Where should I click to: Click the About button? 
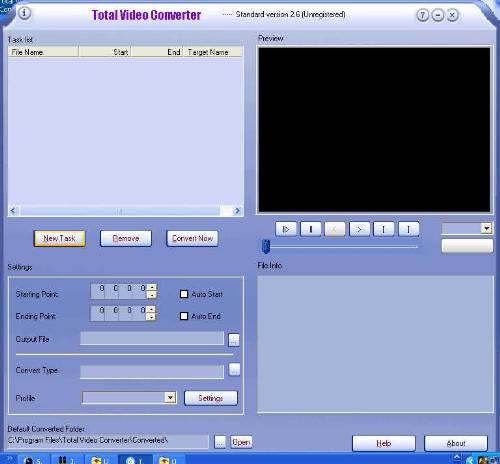click(x=456, y=443)
